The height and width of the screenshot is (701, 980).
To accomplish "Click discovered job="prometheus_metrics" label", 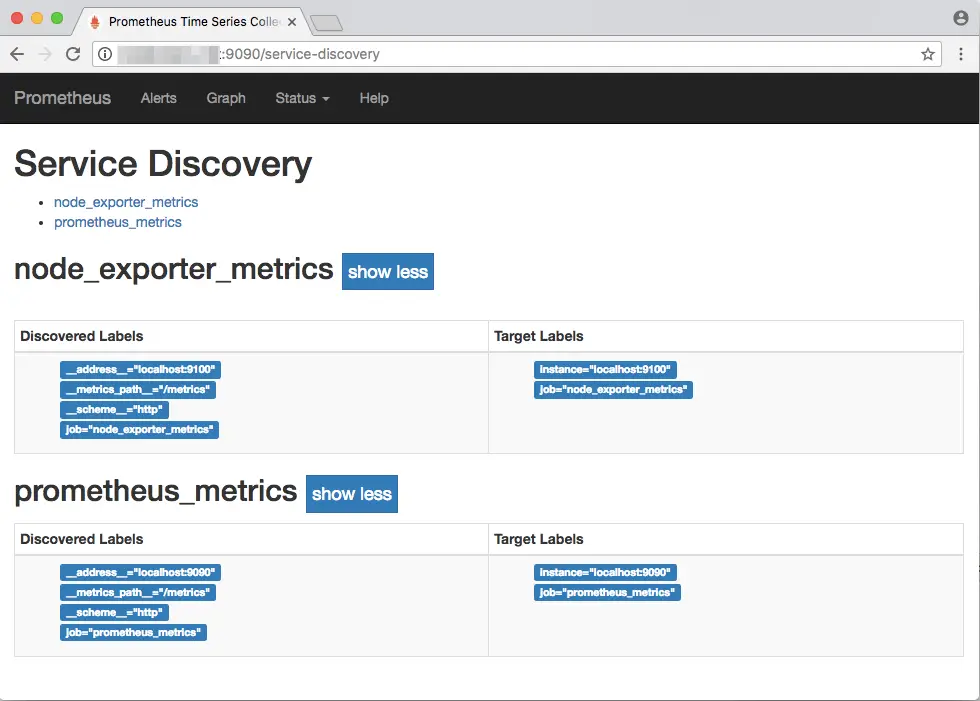I will 133,633.
